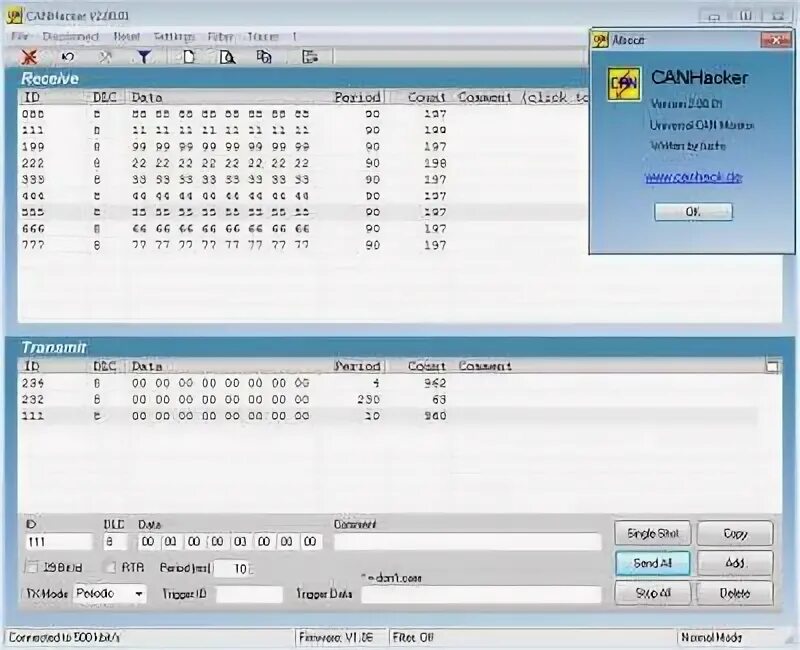
Task: Click the blue funnel filter icon
Action: 144,57
